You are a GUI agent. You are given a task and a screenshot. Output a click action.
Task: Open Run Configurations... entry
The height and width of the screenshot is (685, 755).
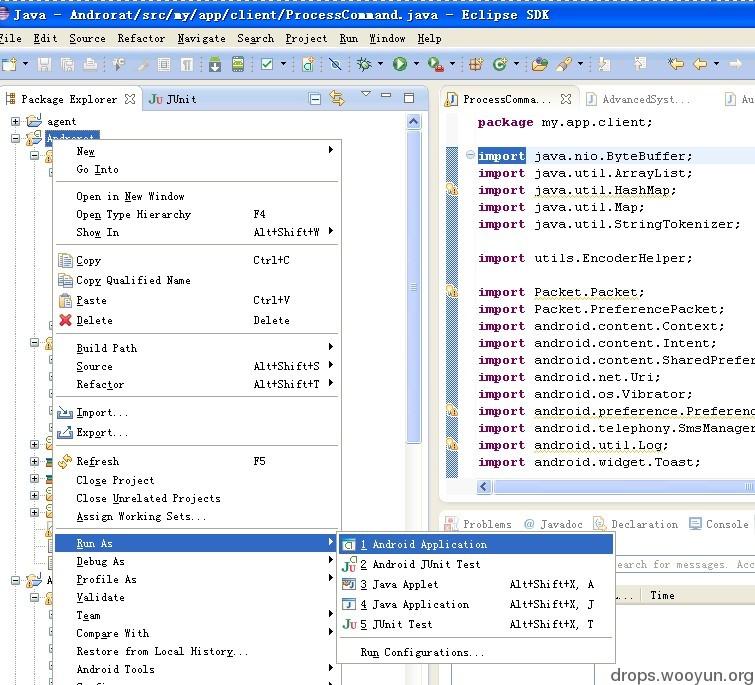[x=422, y=652]
